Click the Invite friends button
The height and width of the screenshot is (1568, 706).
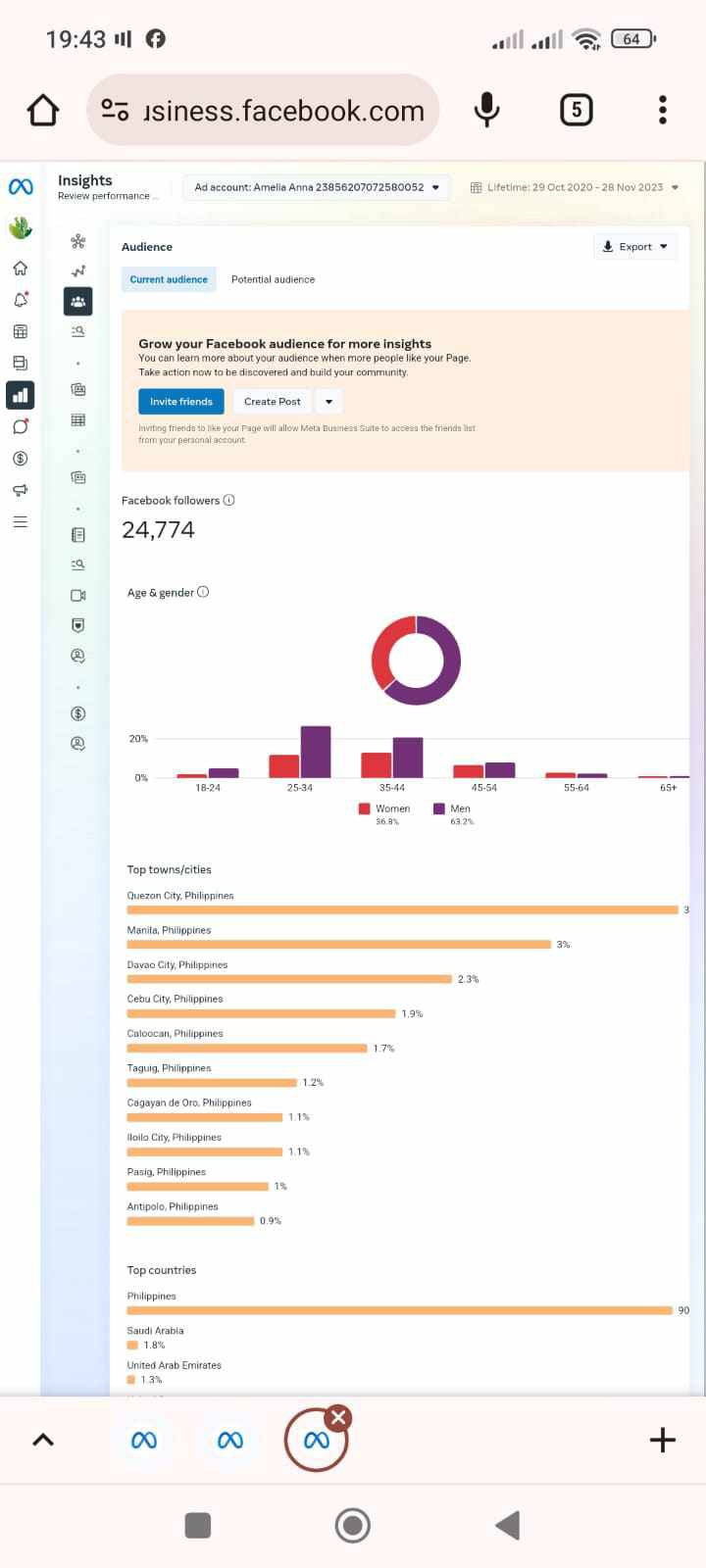click(x=181, y=402)
